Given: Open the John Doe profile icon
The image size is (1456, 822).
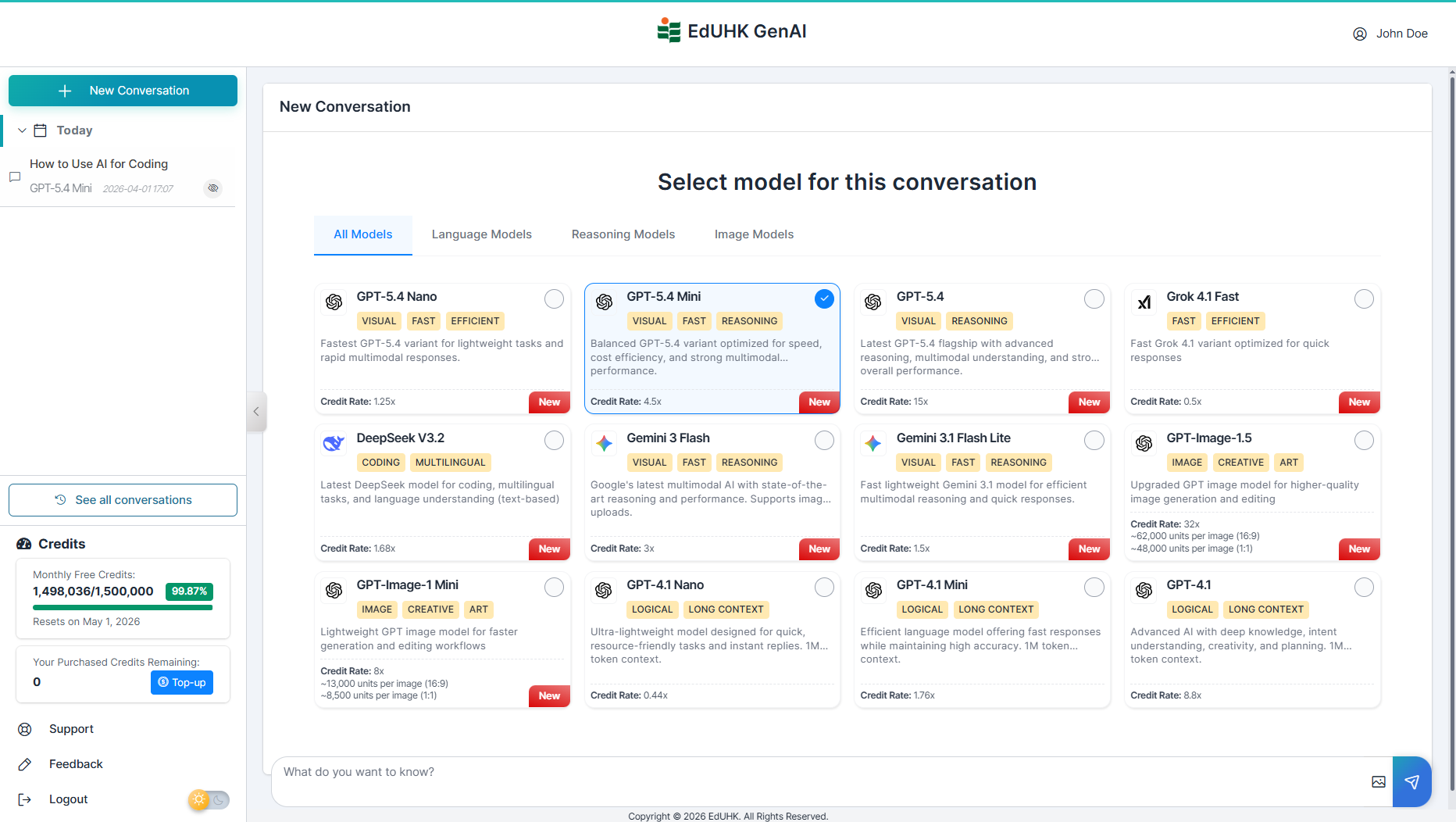Looking at the screenshot, I should pyautogui.click(x=1359, y=34).
